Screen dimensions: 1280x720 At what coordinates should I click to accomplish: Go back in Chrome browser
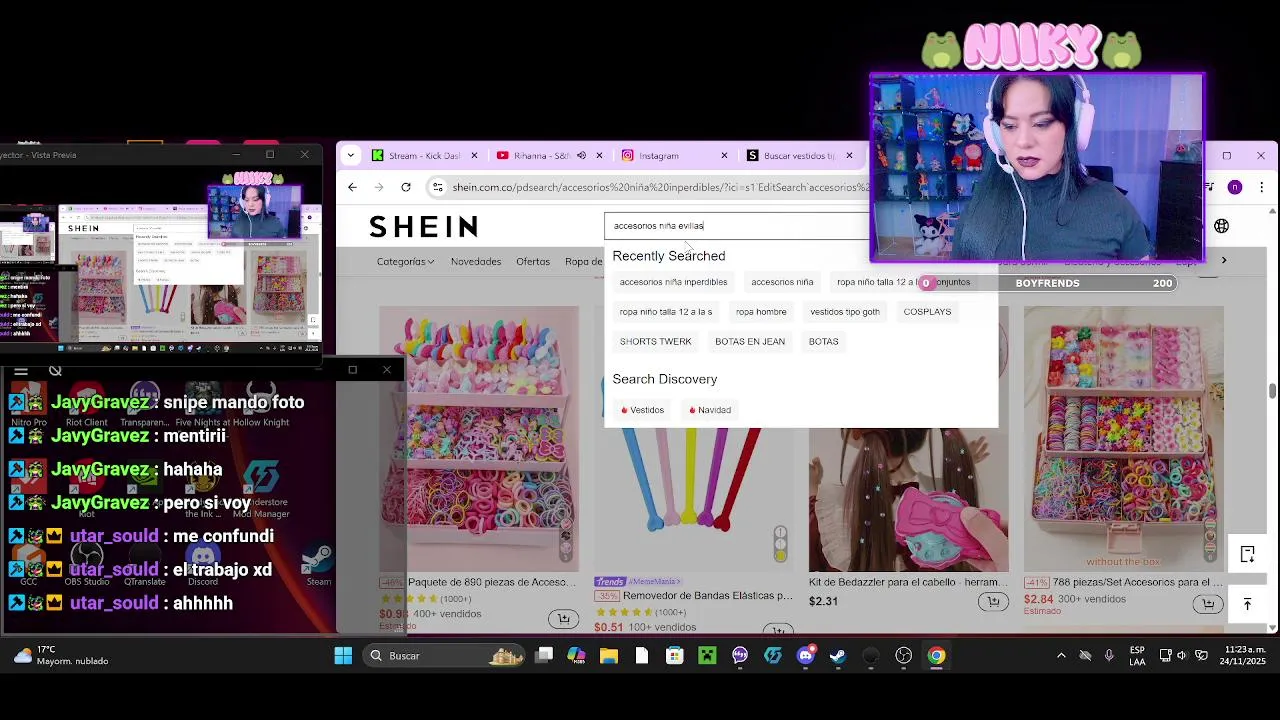tap(352, 187)
